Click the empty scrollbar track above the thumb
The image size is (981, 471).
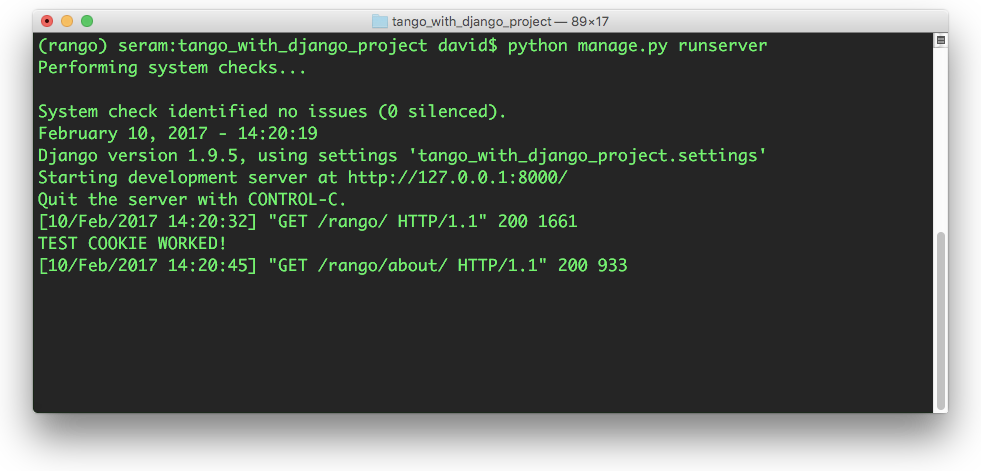(940, 138)
